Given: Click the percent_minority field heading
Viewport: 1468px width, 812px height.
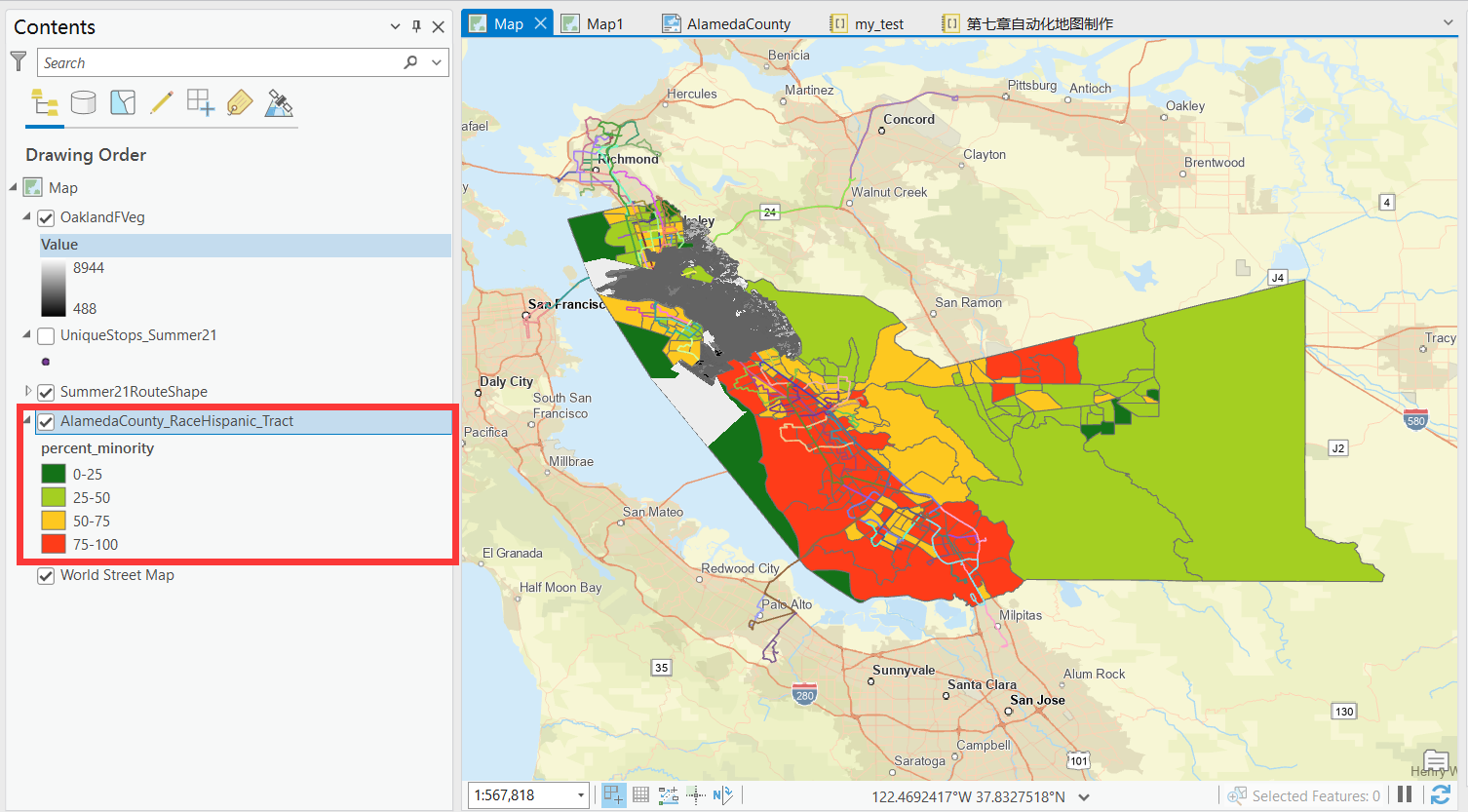Looking at the screenshot, I should point(97,448).
